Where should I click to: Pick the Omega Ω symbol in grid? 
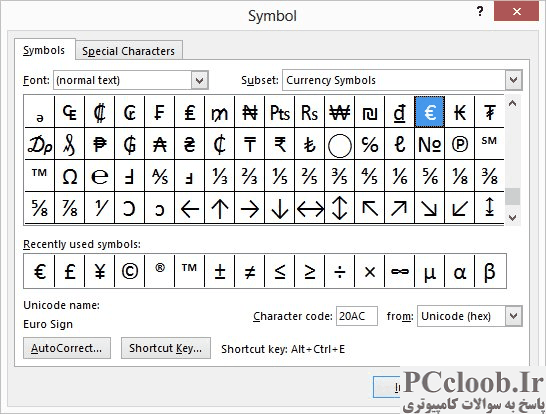pyautogui.click(x=70, y=176)
